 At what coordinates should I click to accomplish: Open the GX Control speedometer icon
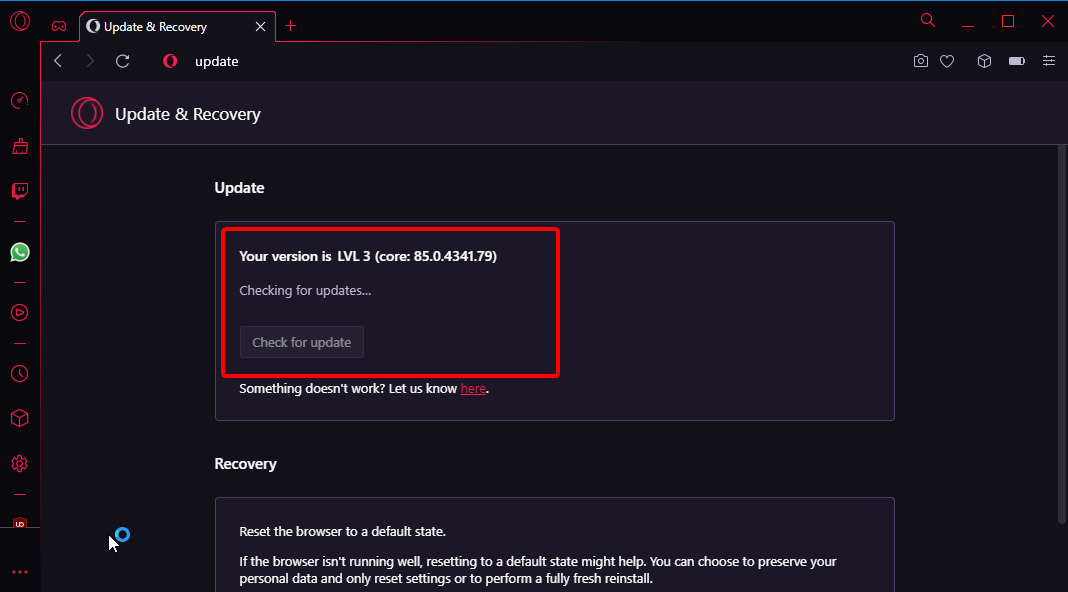pos(20,101)
